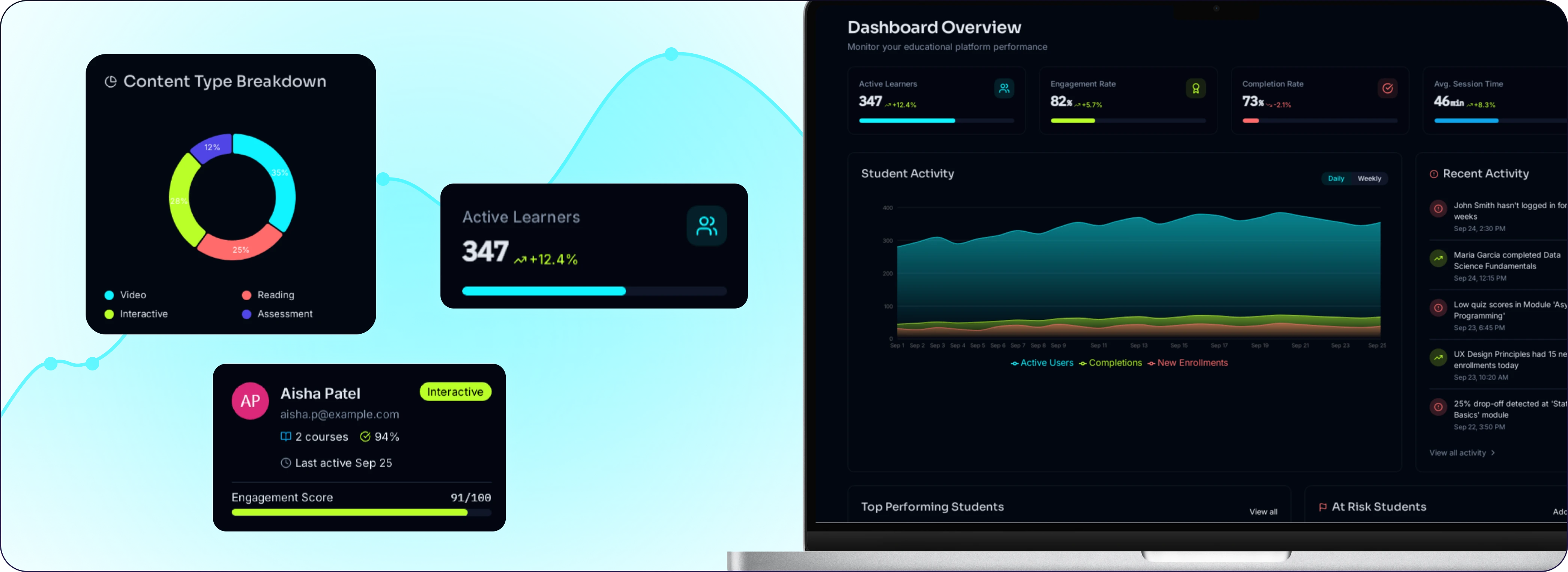Click the flag icon next to At Risk Students
This screenshot has width=1568, height=572.
point(1323,507)
